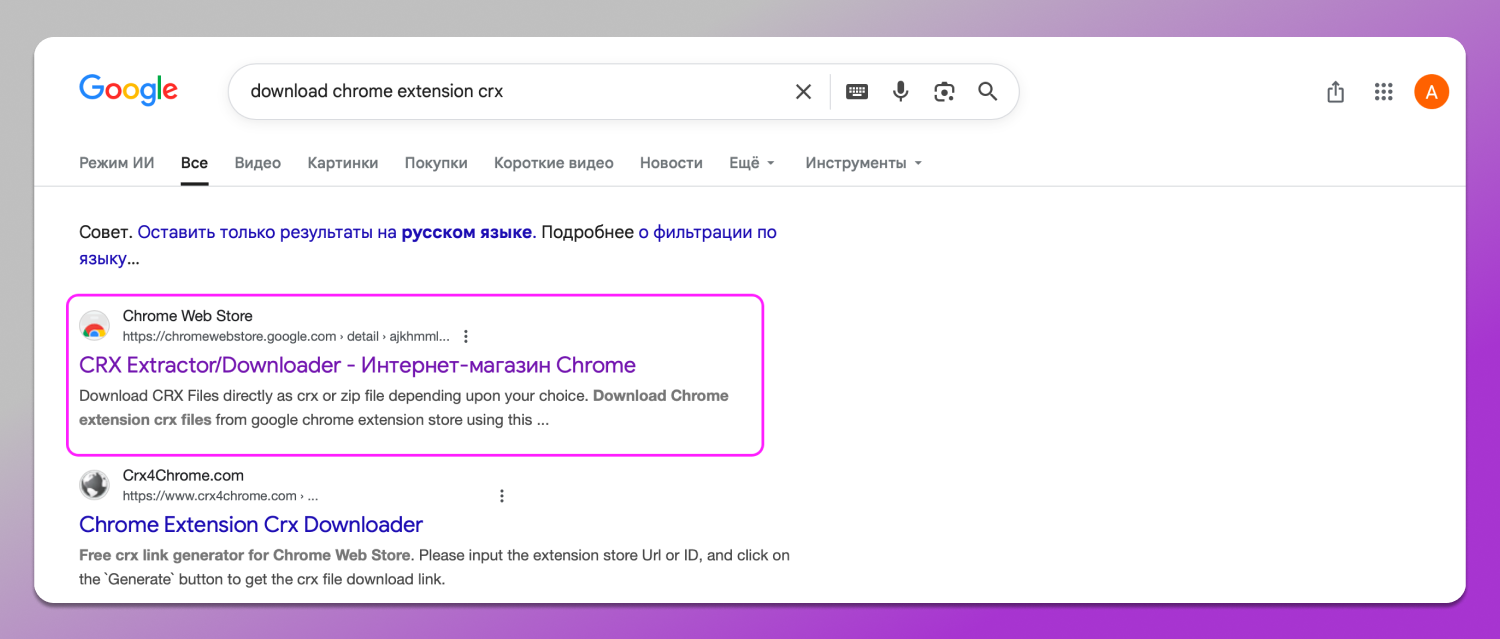Open the Google apps grid
Image resolution: width=1500 pixels, height=639 pixels.
[x=1384, y=92]
